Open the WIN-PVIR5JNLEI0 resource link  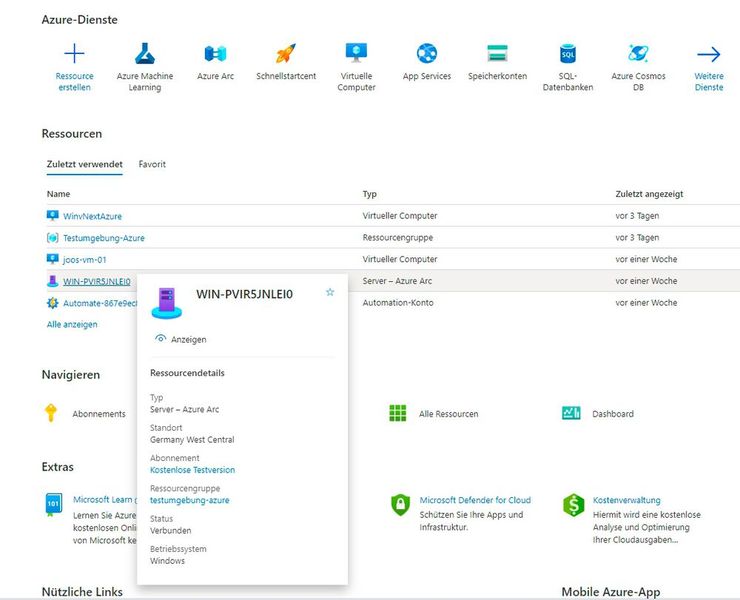(x=97, y=281)
